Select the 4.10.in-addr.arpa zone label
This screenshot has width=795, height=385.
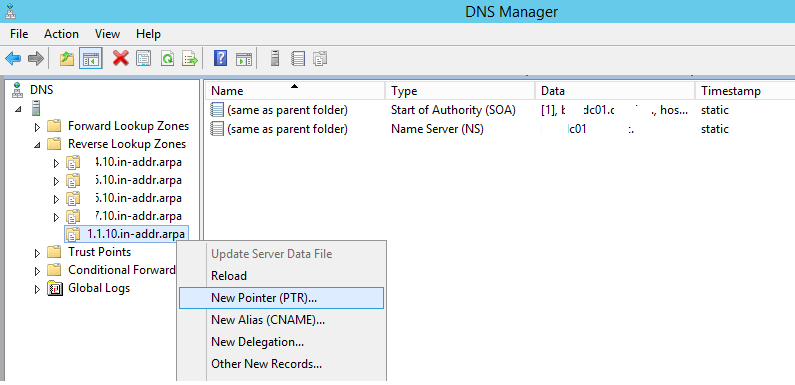(x=138, y=162)
